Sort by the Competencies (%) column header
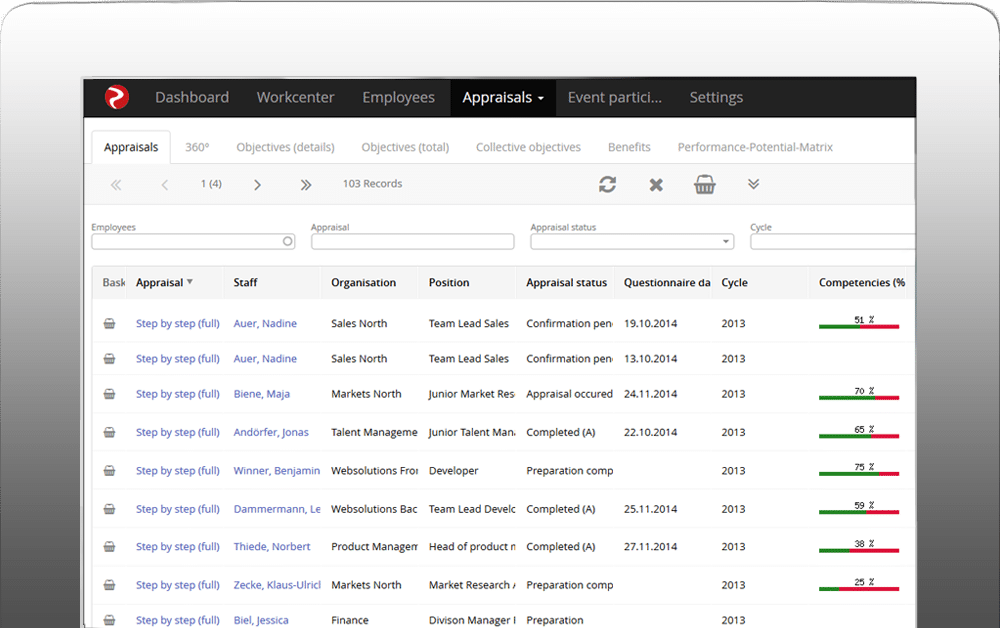The width and height of the screenshot is (1000, 628). point(862,282)
